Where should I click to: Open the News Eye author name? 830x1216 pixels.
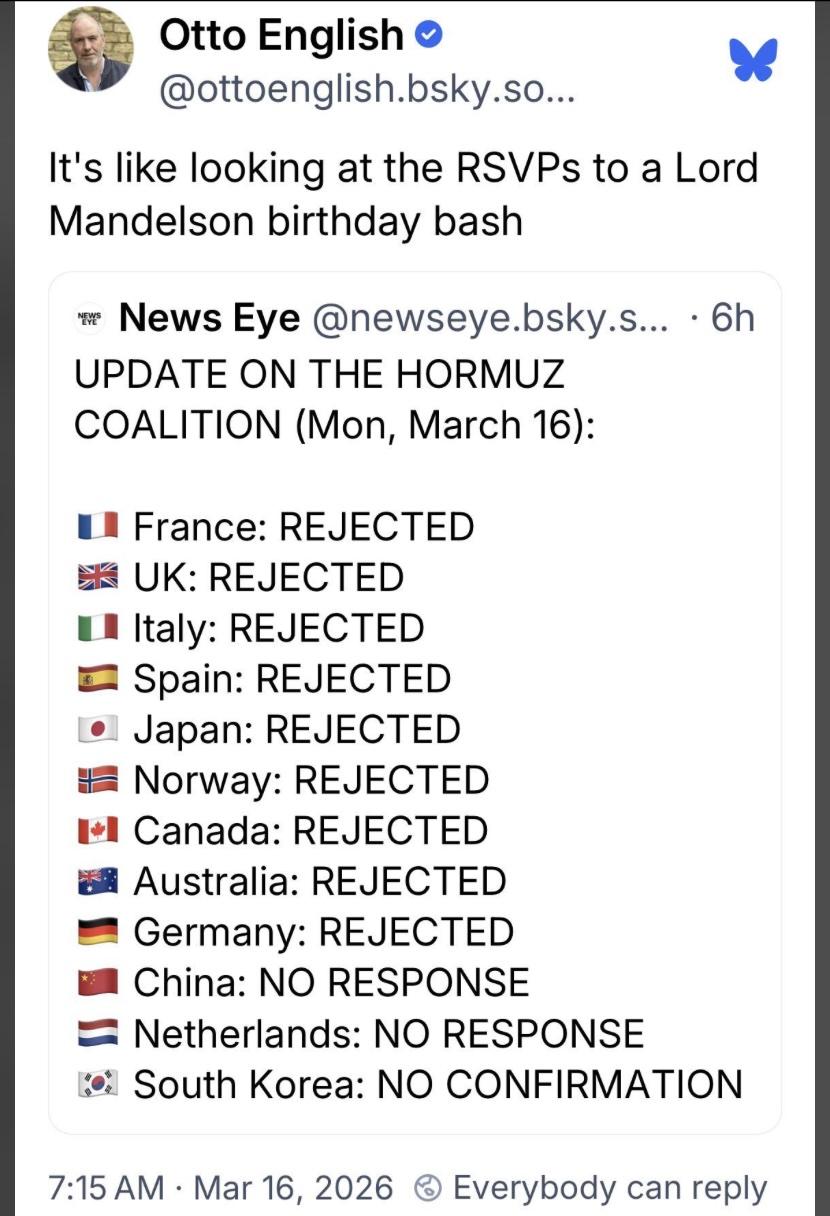click(209, 319)
